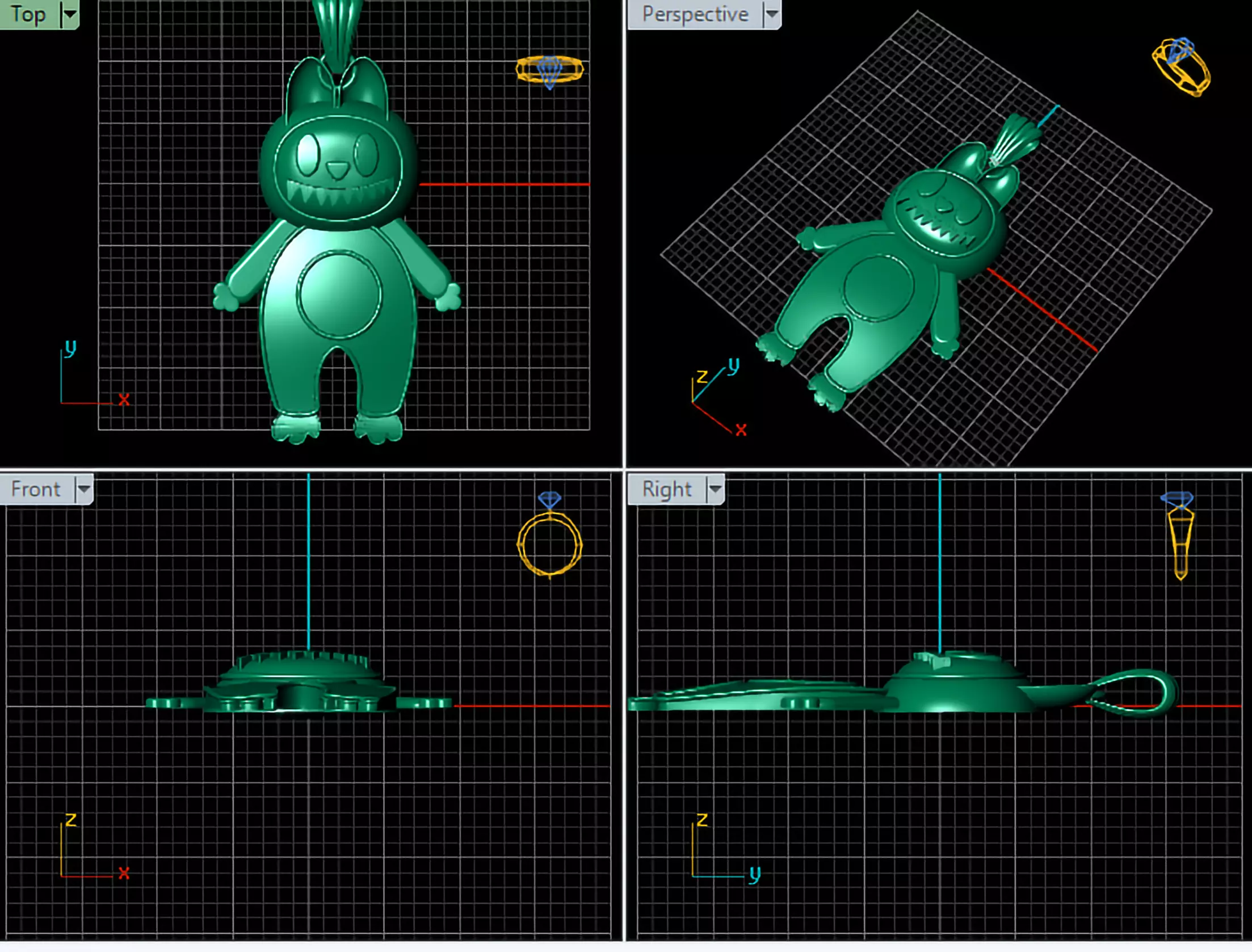Screen dimensions: 1252x952
Task: Open the Right viewport dropdown arrow
Action: point(715,488)
